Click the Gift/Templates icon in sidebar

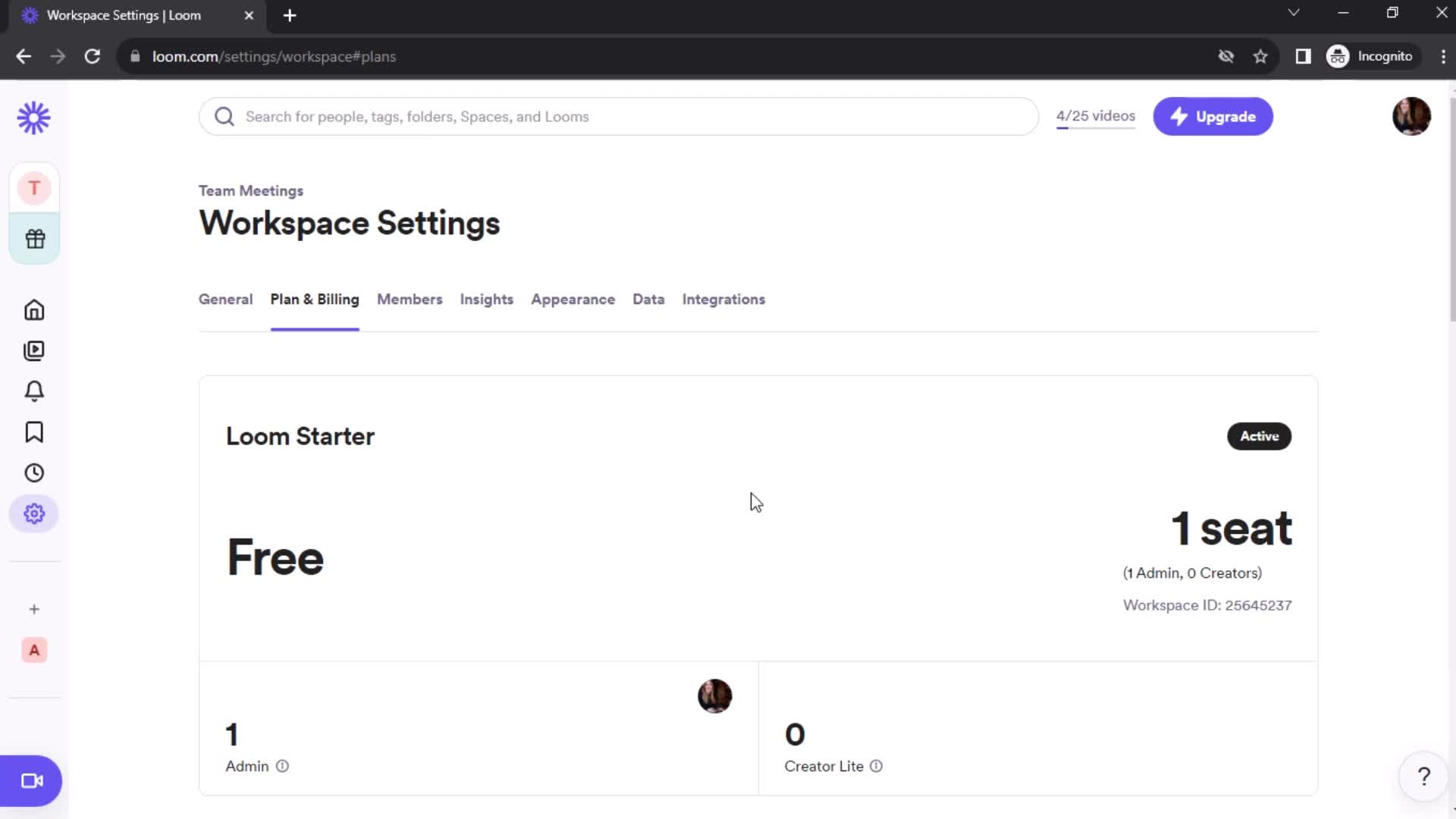click(x=34, y=238)
